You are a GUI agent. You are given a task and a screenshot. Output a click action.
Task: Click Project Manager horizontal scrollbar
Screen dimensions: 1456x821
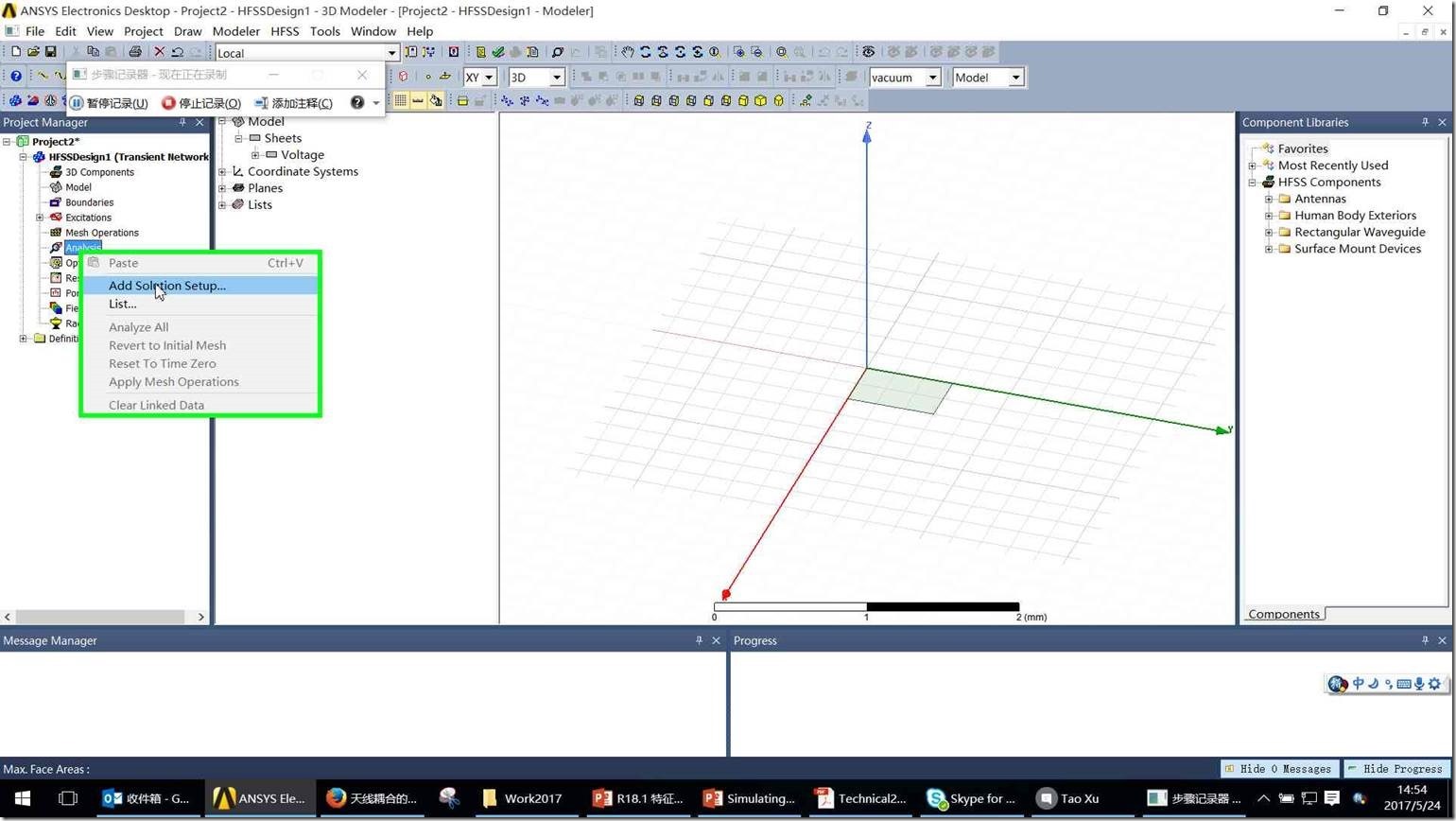105,617
